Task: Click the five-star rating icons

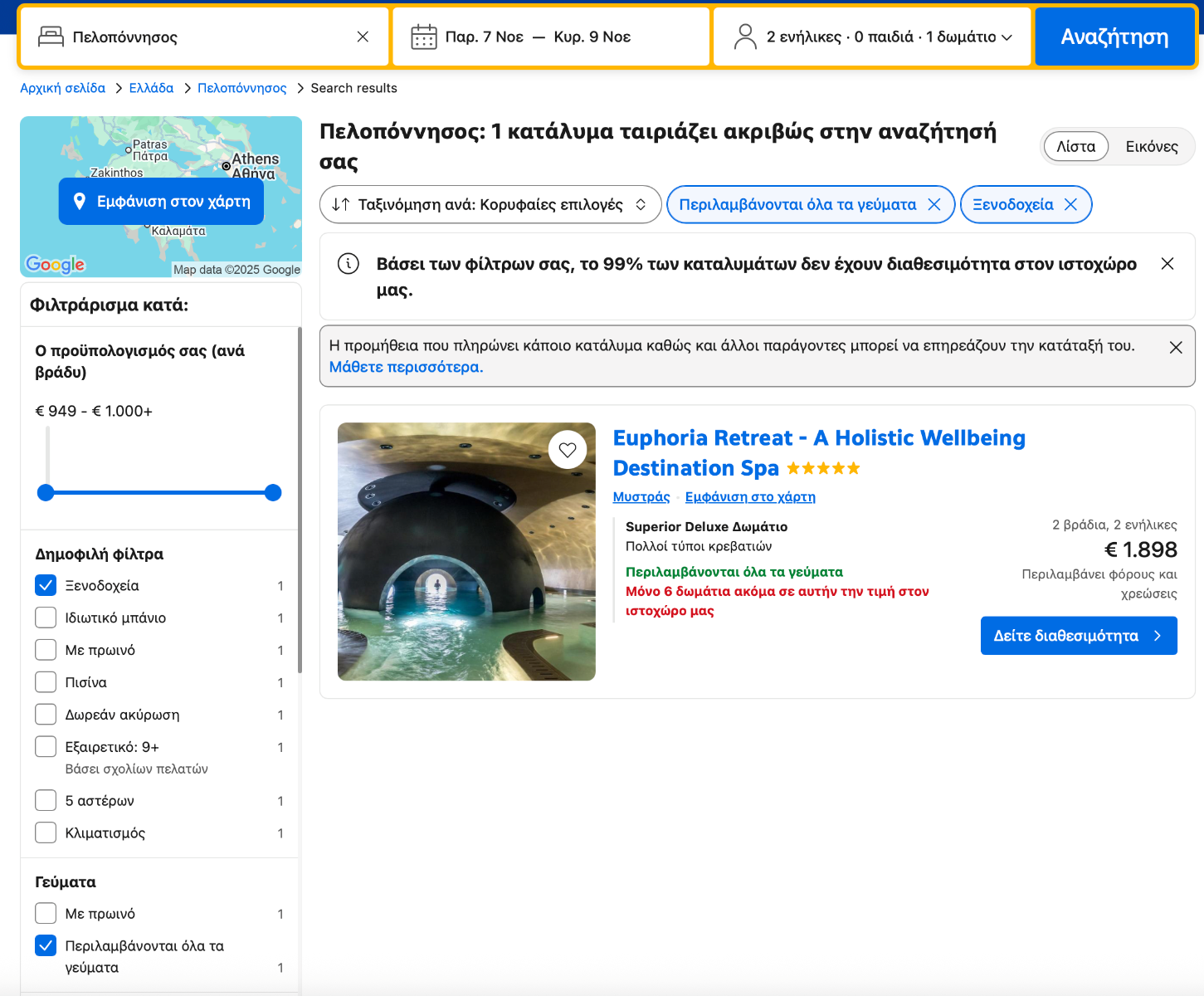Action: (x=823, y=468)
